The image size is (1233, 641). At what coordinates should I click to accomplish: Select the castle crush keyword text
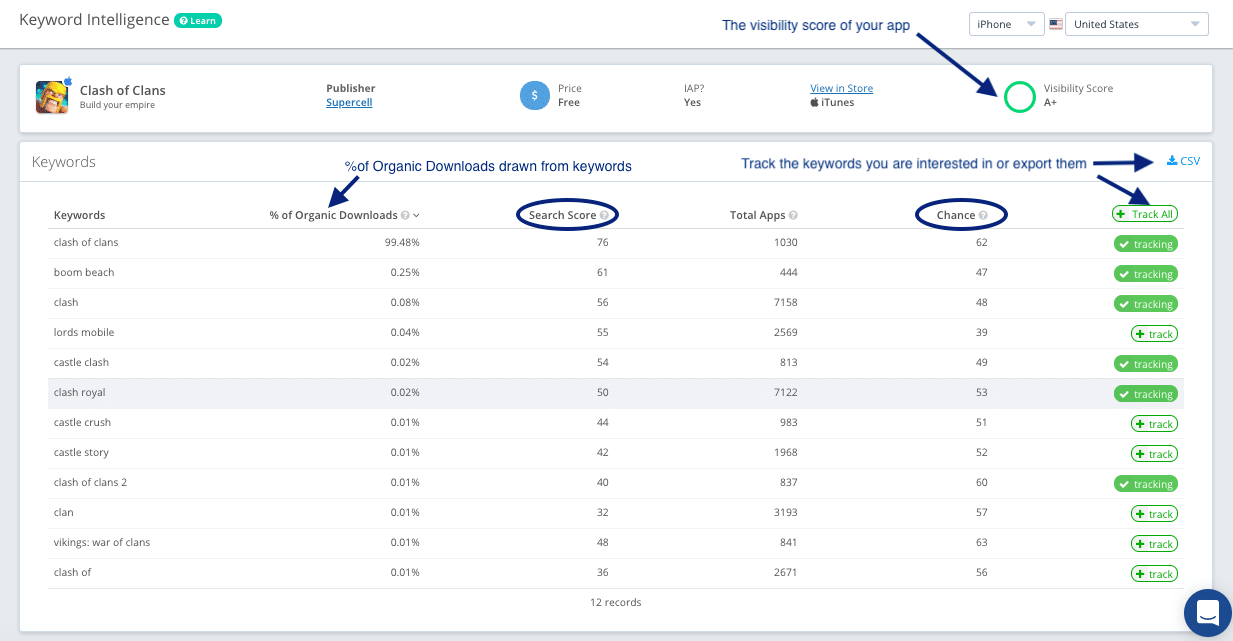click(x=83, y=422)
